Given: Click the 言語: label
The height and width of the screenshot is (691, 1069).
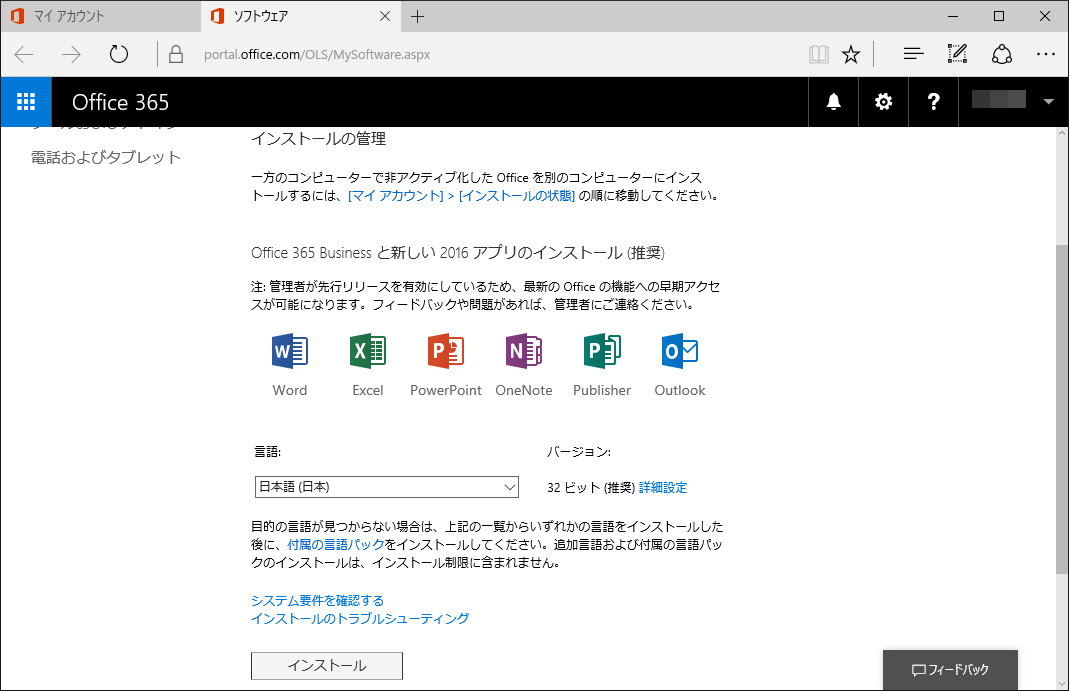Looking at the screenshot, I should tap(267, 452).
